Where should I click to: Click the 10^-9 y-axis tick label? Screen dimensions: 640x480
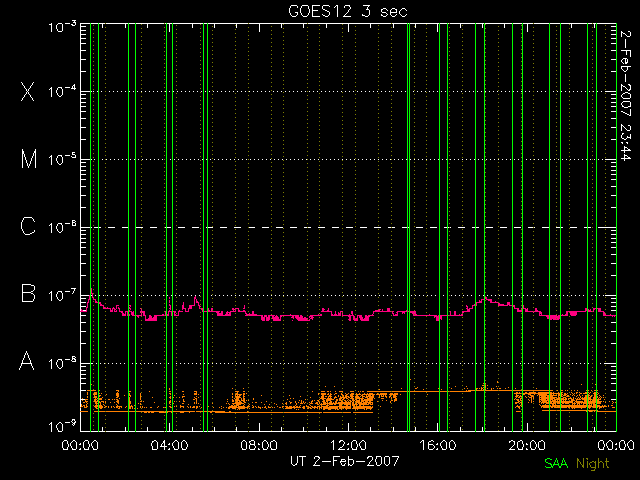tap(62, 427)
